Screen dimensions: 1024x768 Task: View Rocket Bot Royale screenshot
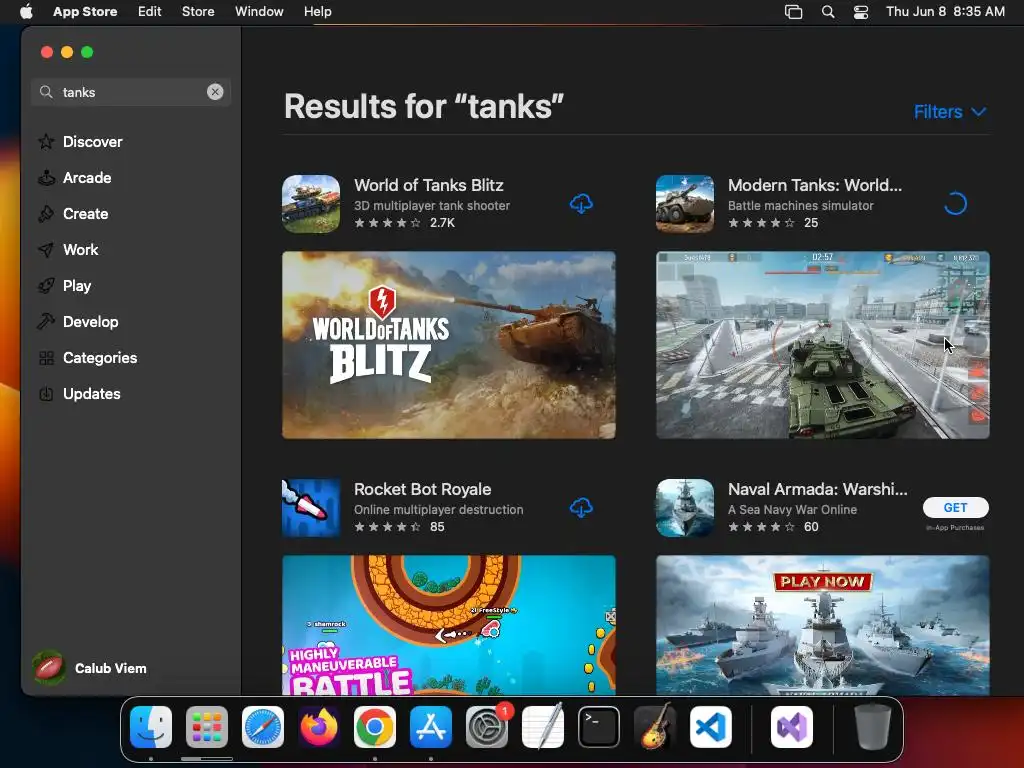click(449, 625)
